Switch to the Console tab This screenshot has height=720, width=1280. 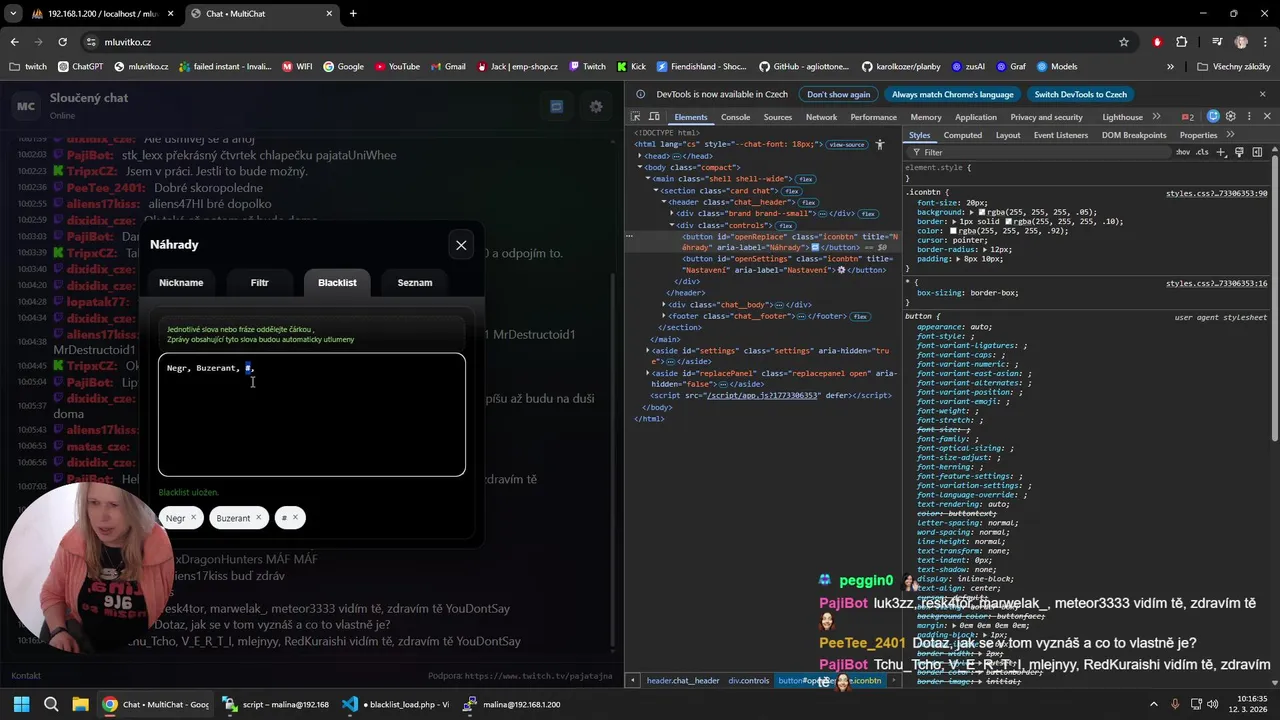tap(736, 117)
